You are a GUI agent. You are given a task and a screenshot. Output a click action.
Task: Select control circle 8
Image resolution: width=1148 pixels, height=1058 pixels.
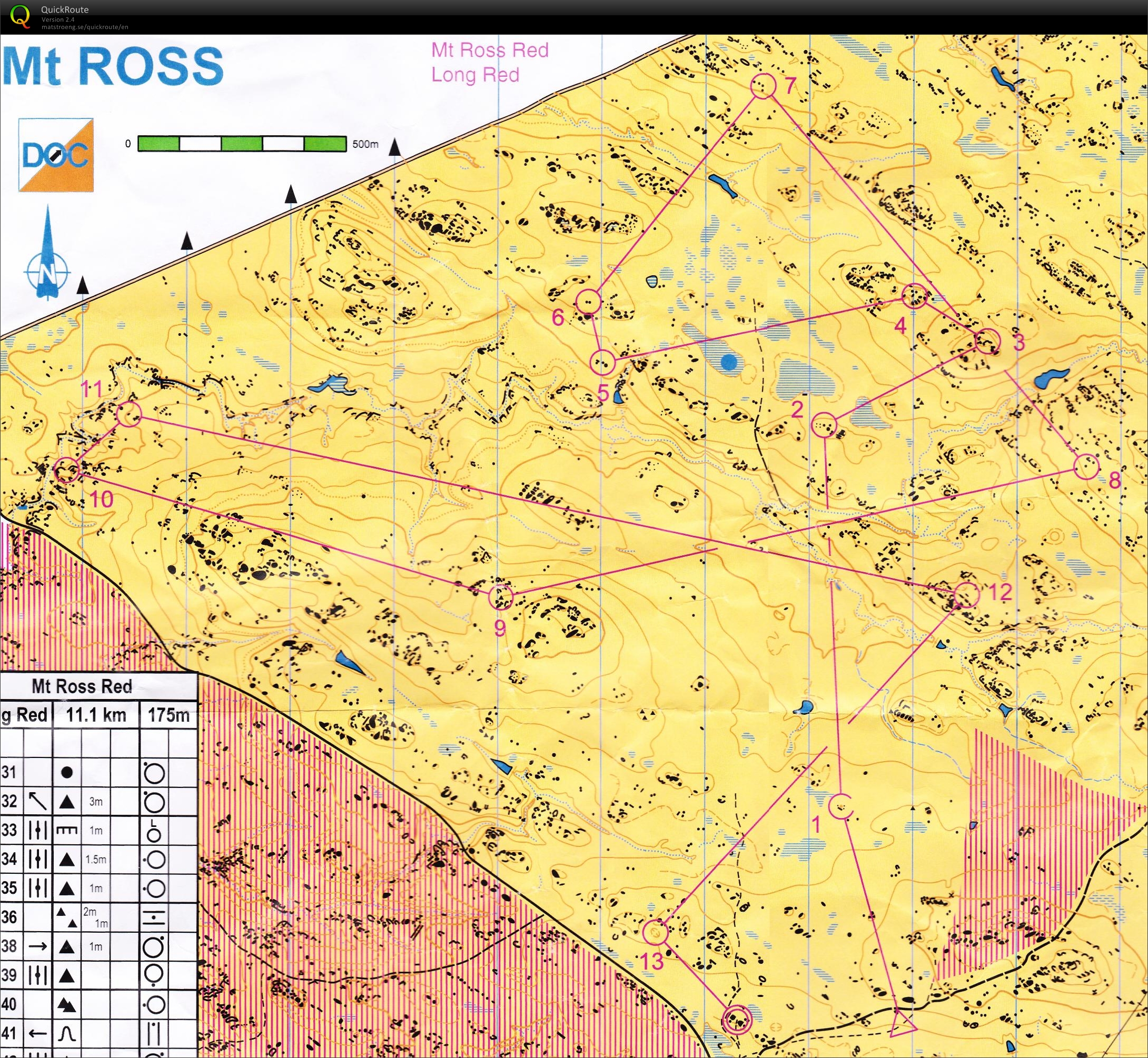pyautogui.click(x=1086, y=466)
